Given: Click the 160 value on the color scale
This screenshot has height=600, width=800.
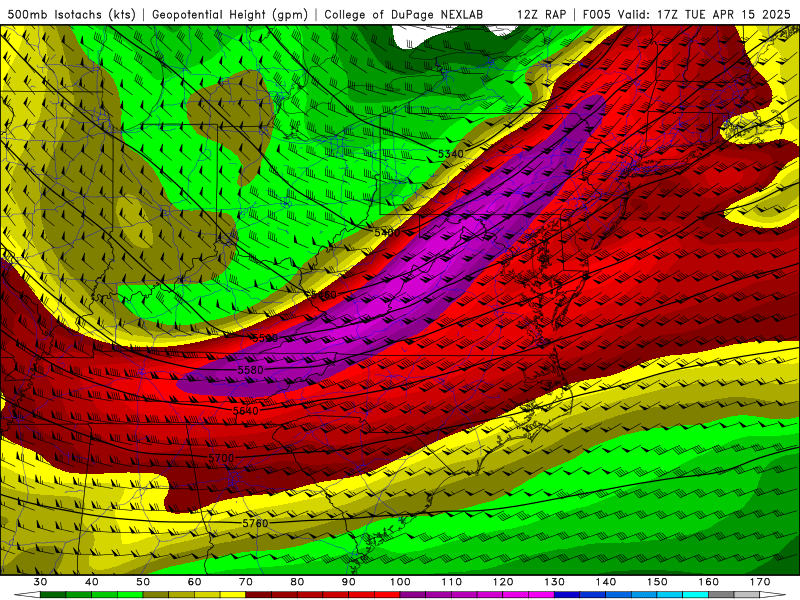Looking at the screenshot, I should coord(709,582).
